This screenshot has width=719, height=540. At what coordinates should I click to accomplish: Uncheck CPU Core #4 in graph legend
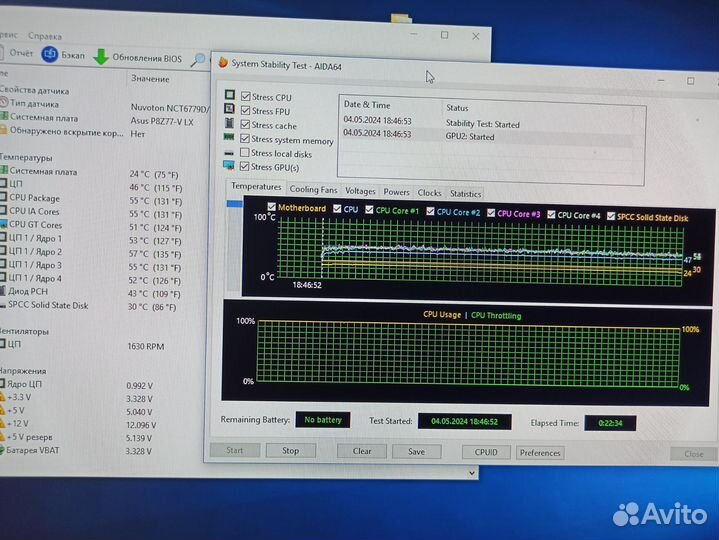click(551, 214)
